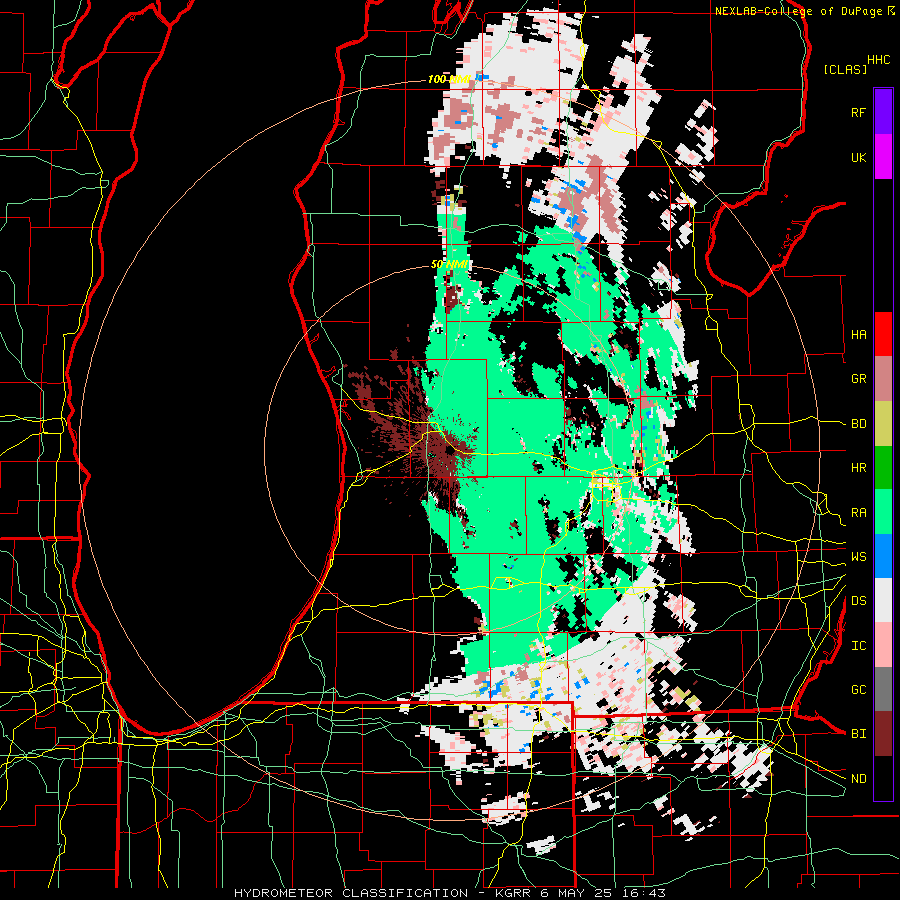Select the GR dusty-pink legend swatch
Image resolution: width=900 pixels, height=900 pixels.
point(883,379)
